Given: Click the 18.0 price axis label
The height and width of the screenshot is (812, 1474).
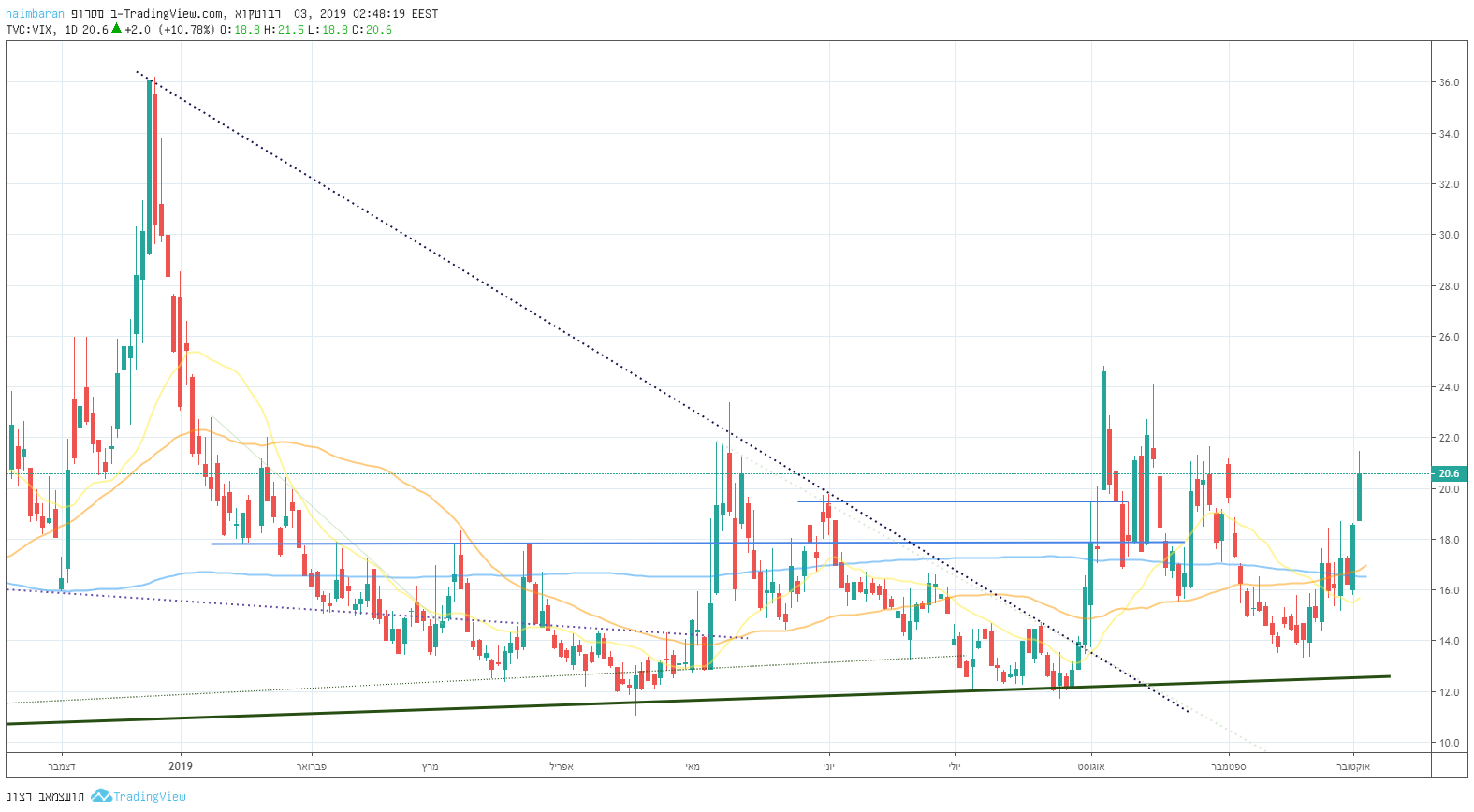Looking at the screenshot, I should [1449, 540].
